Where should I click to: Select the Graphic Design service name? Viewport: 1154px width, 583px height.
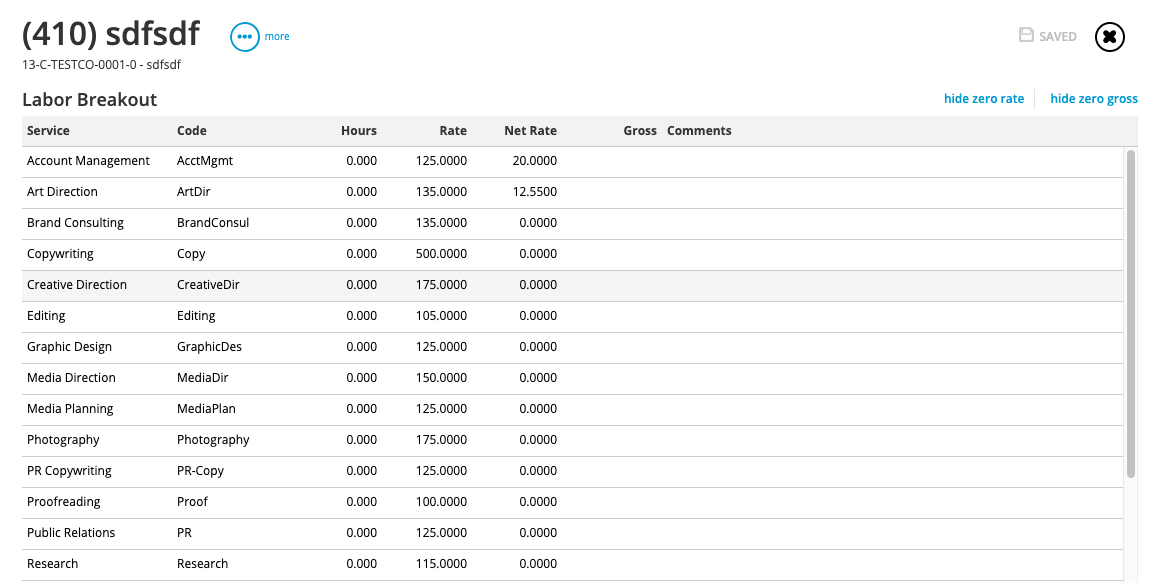tap(70, 347)
